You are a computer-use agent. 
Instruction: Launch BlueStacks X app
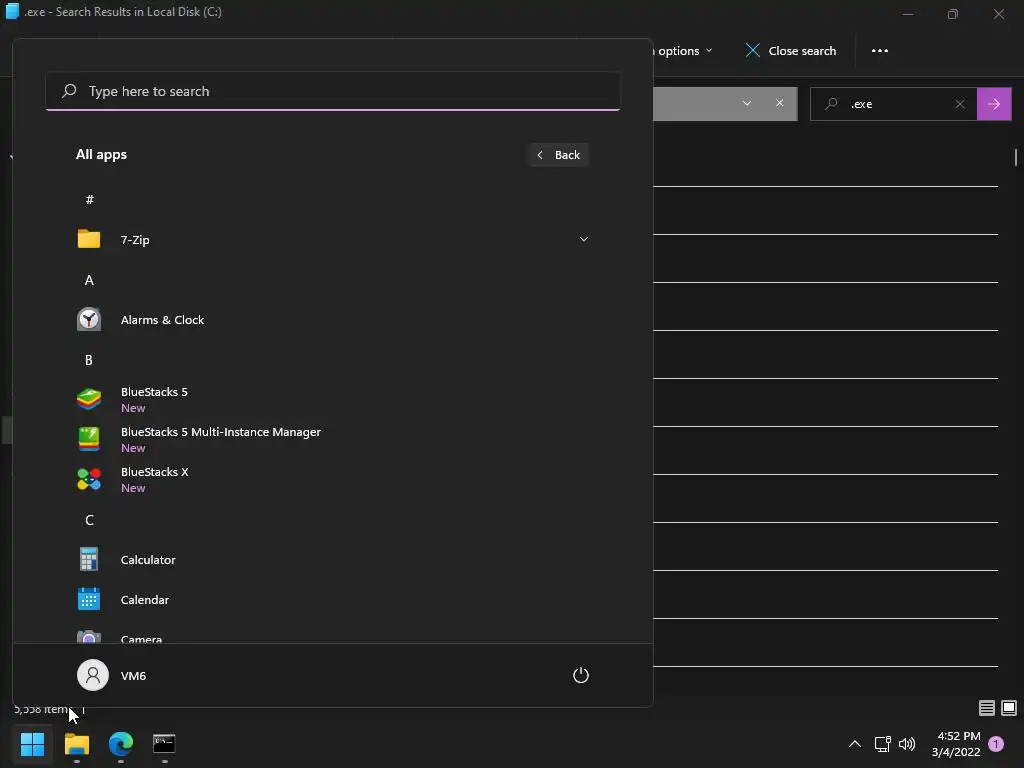tap(332, 479)
